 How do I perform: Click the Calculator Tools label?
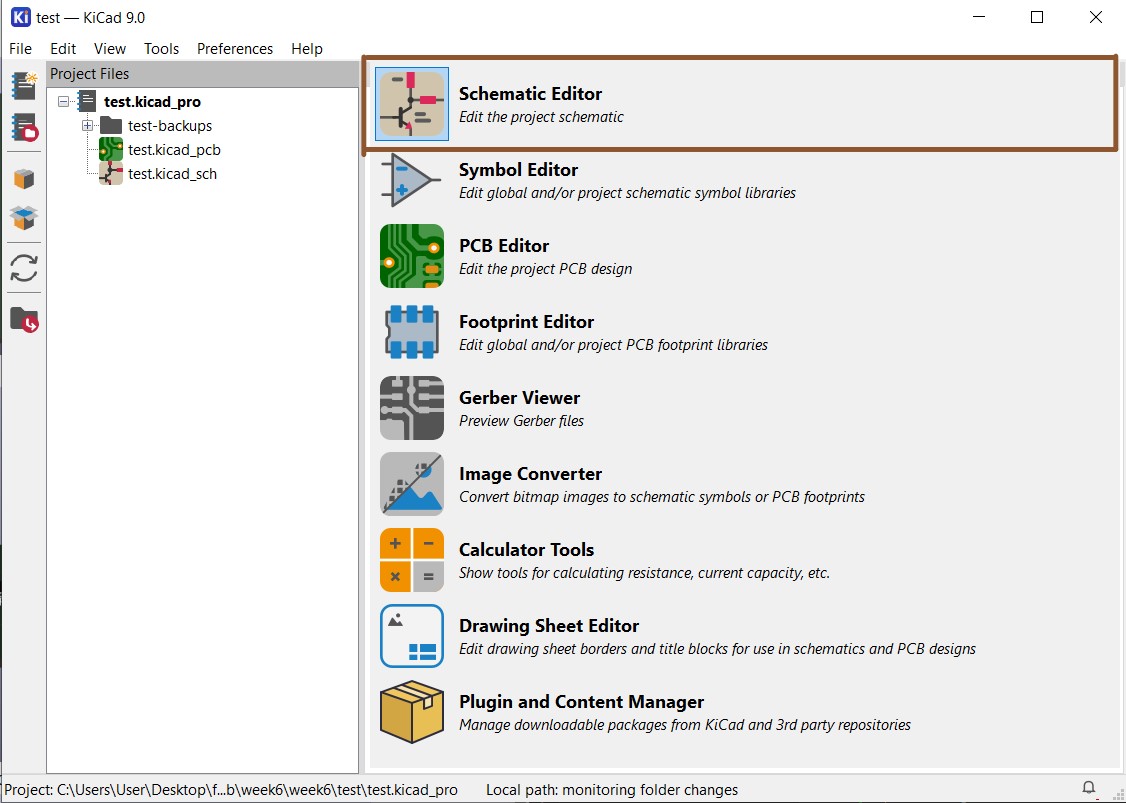pyautogui.click(x=526, y=550)
